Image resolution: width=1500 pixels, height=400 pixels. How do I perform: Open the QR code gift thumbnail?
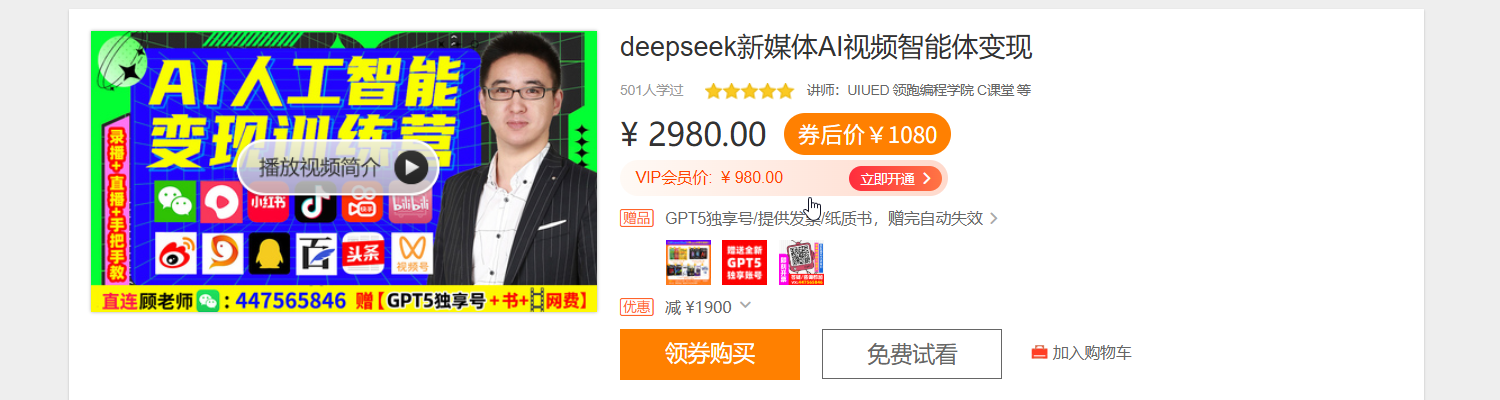[801, 263]
